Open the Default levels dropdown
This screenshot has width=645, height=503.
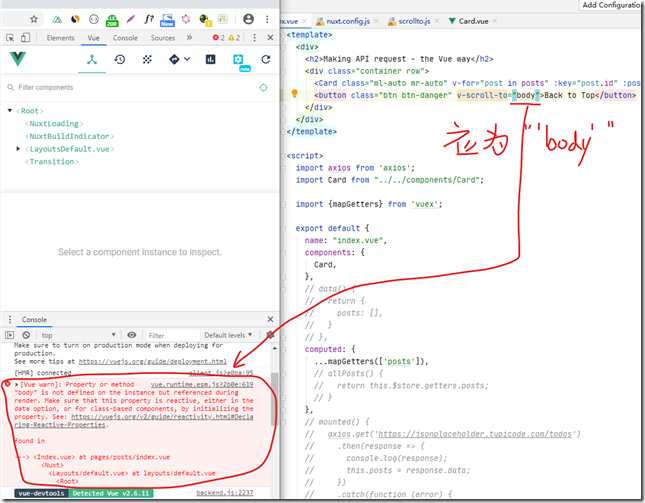pos(228,335)
